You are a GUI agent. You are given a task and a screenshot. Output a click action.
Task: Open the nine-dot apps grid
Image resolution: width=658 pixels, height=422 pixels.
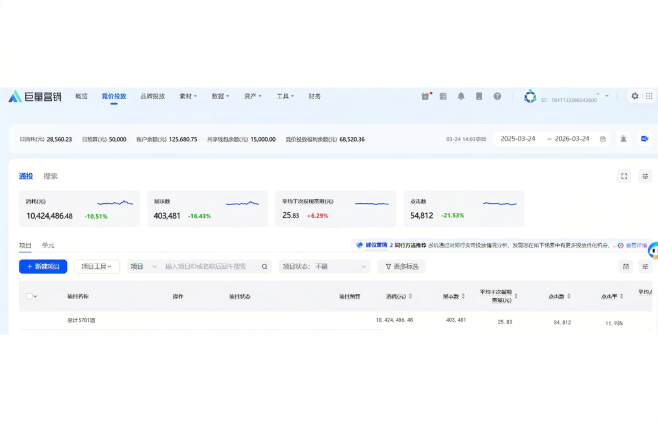[x=649, y=96]
